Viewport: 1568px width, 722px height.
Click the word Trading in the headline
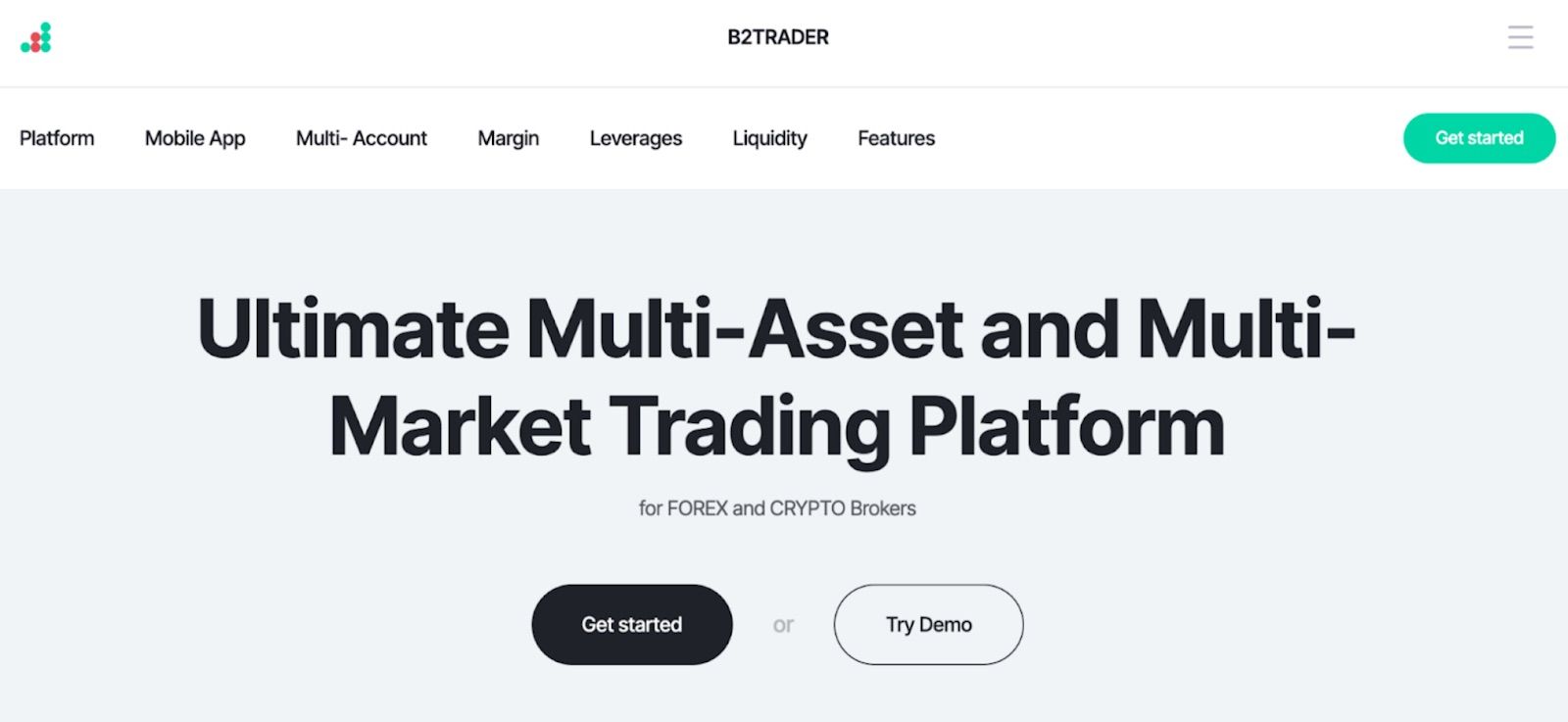(750, 427)
